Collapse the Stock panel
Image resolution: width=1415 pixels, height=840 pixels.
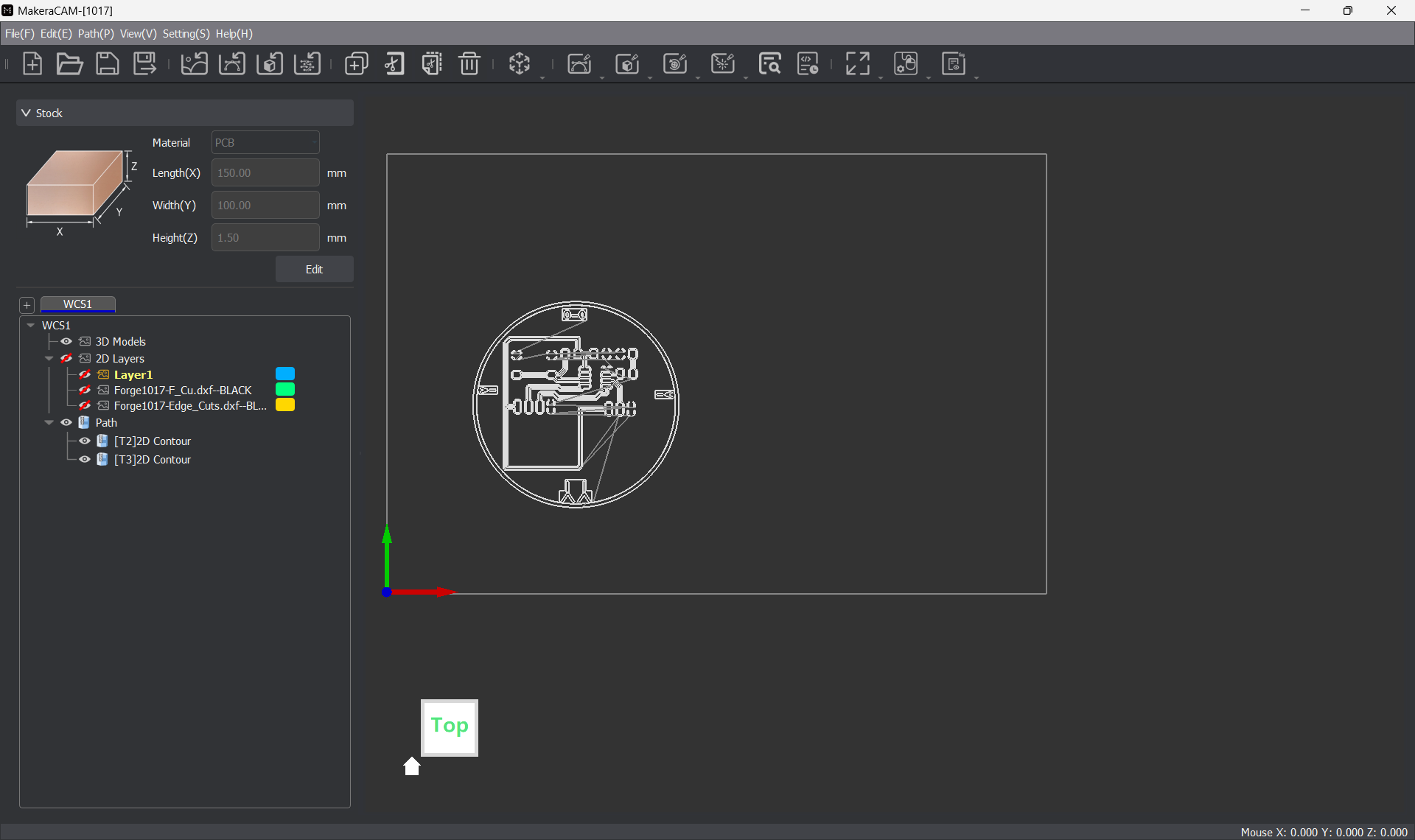click(x=27, y=113)
